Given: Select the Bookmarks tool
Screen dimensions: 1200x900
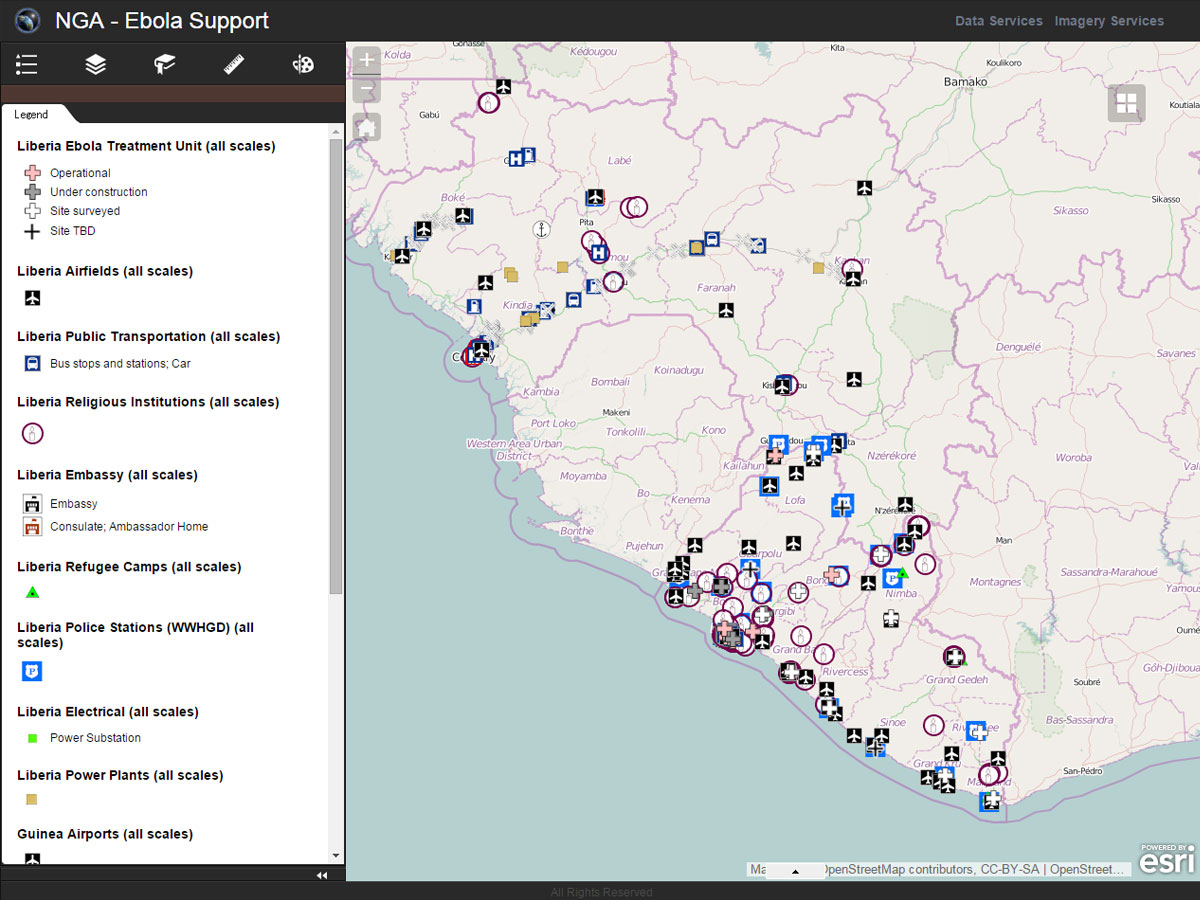Looking at the screenshot, I should click(164, 64).
